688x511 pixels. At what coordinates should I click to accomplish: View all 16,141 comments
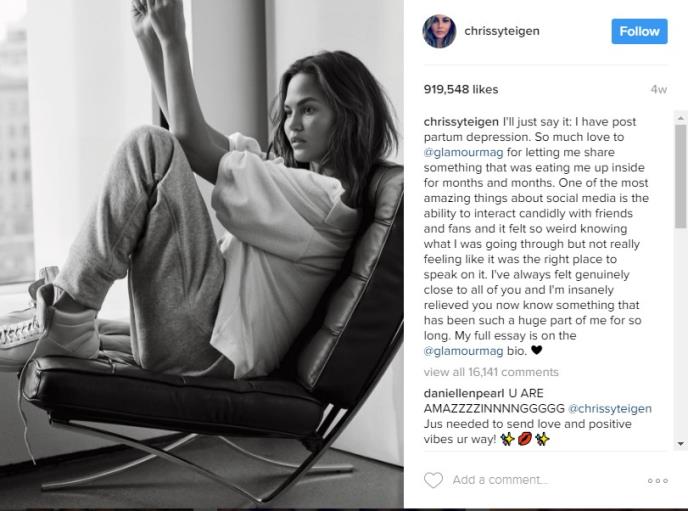[x=491, y=372]
